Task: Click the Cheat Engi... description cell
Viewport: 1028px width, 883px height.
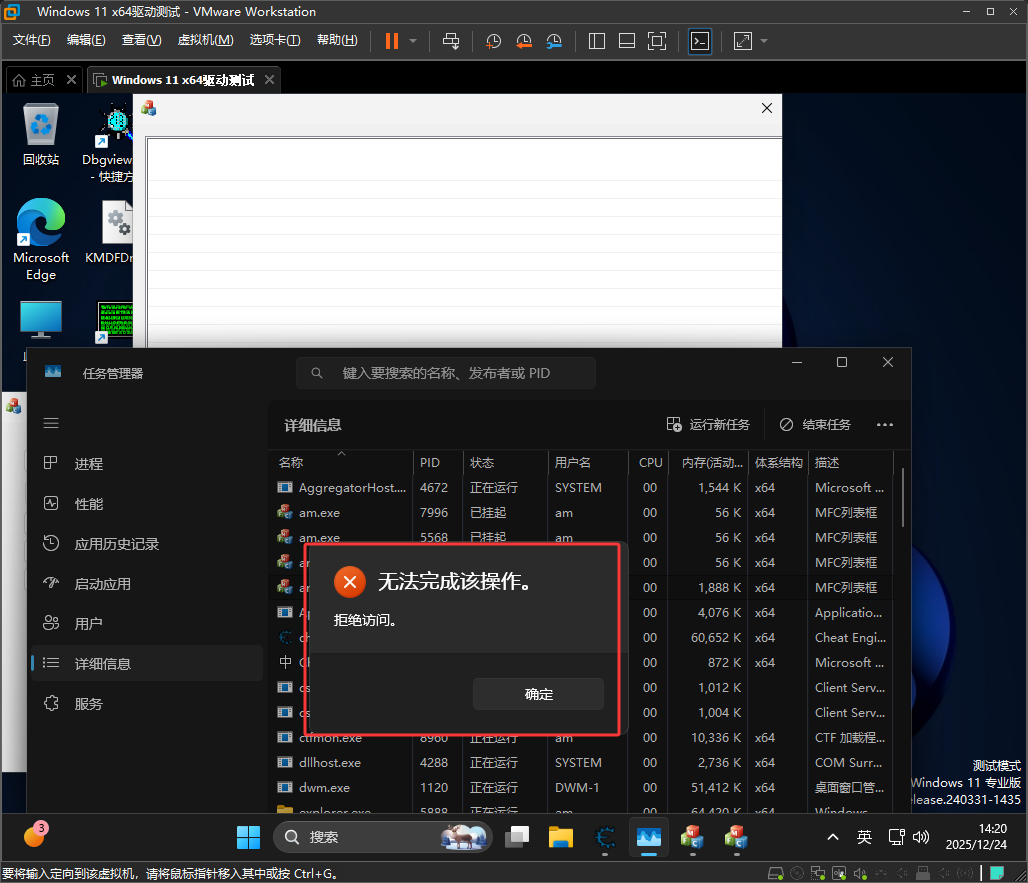Action: click(x=850, y=637)
